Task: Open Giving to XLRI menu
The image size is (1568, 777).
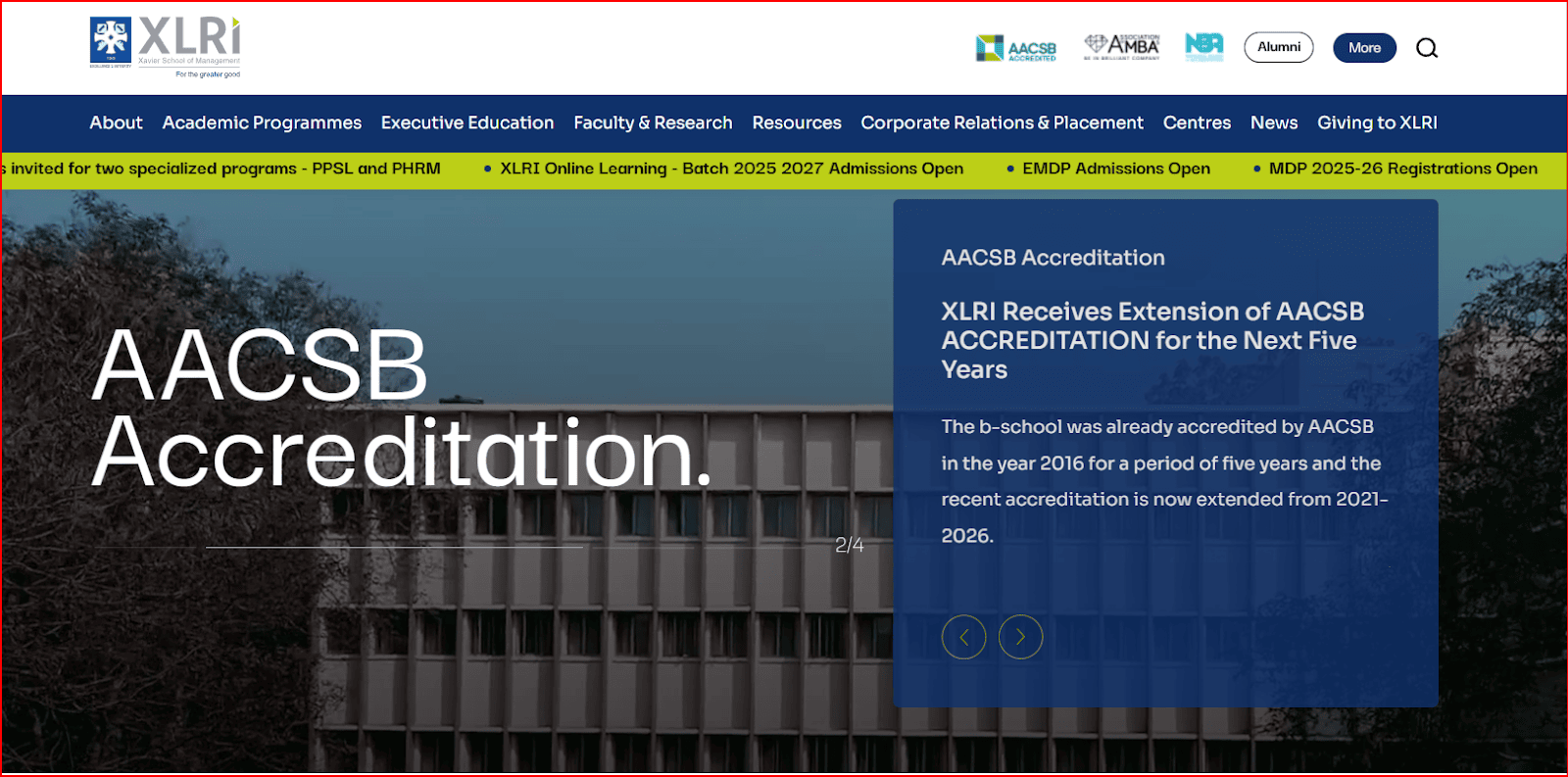Action: pyautogui.click(x=1377, y=122)
